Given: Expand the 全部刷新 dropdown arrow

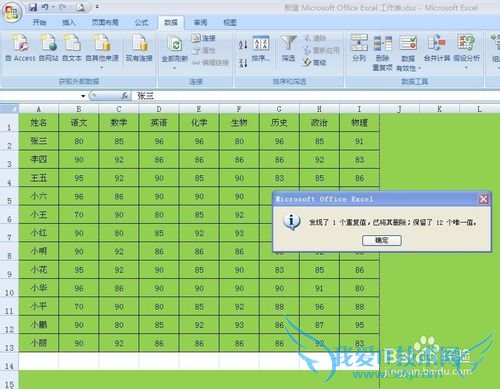Looking at the screenshot, I should coord(174,68).
